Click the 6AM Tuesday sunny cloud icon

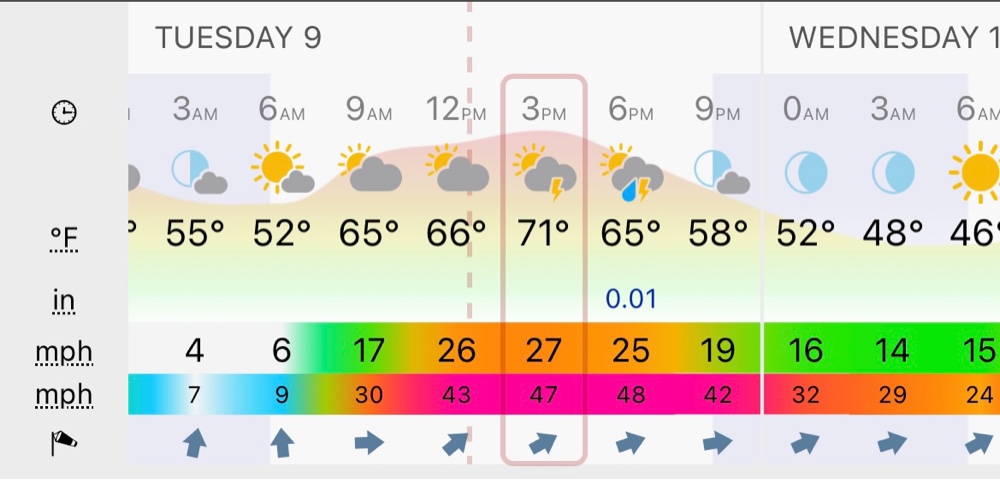(282, 168)
